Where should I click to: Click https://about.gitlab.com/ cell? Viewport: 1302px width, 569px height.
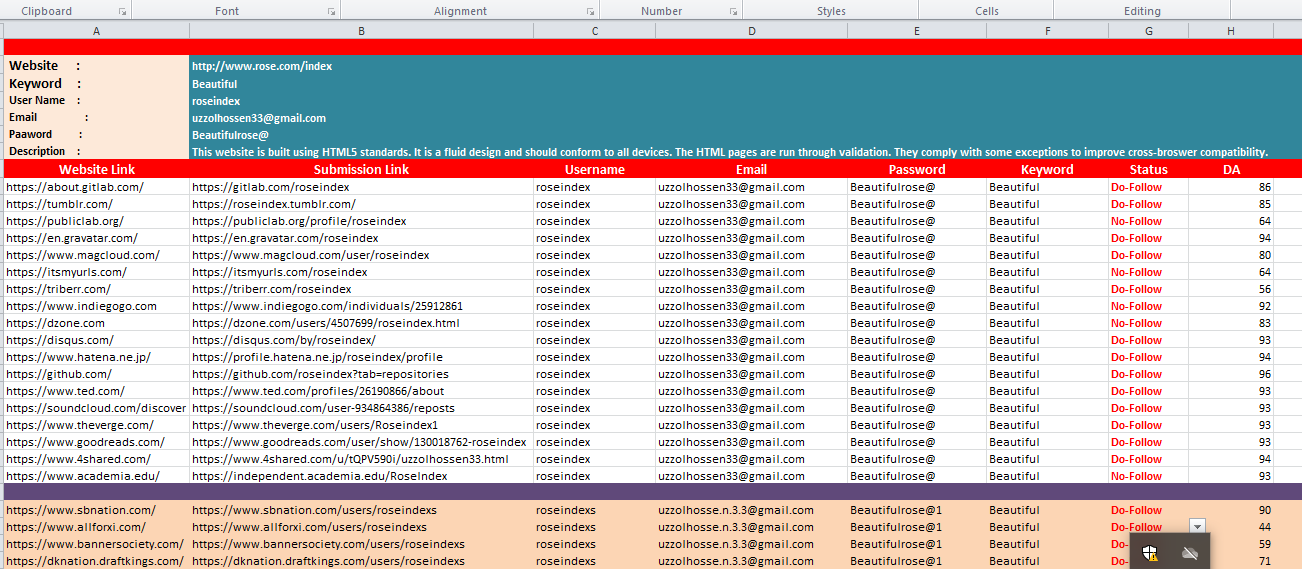[x=96, y=187]
